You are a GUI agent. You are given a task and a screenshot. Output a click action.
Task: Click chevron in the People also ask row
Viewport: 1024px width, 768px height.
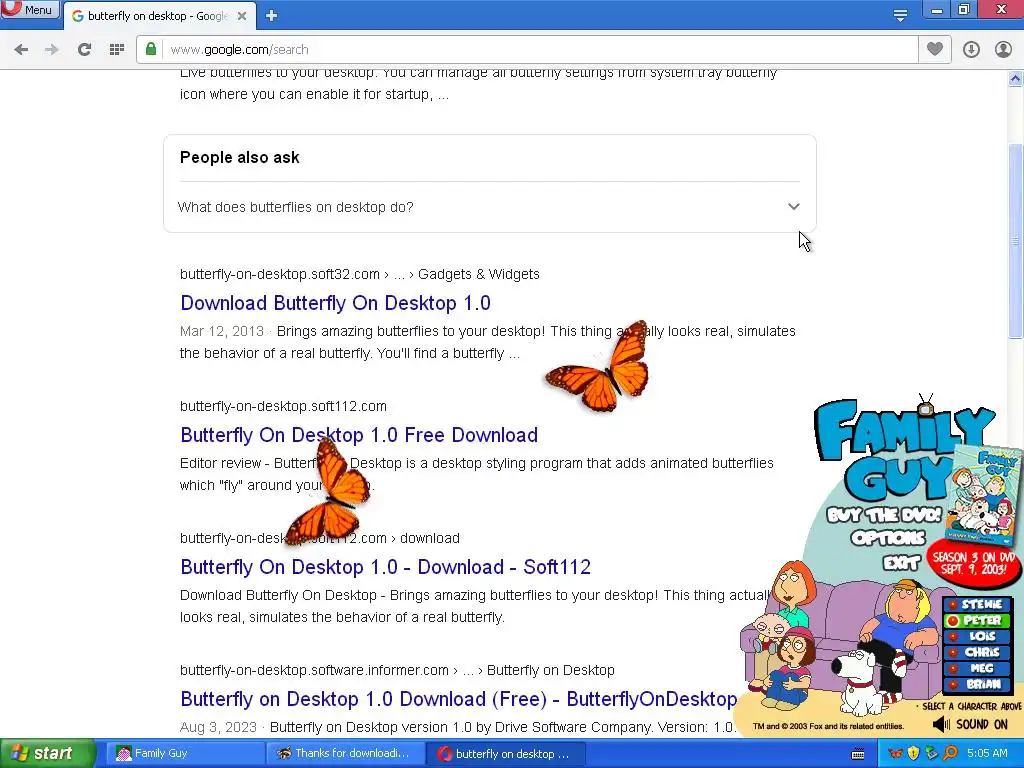click(x=793, y=207)
